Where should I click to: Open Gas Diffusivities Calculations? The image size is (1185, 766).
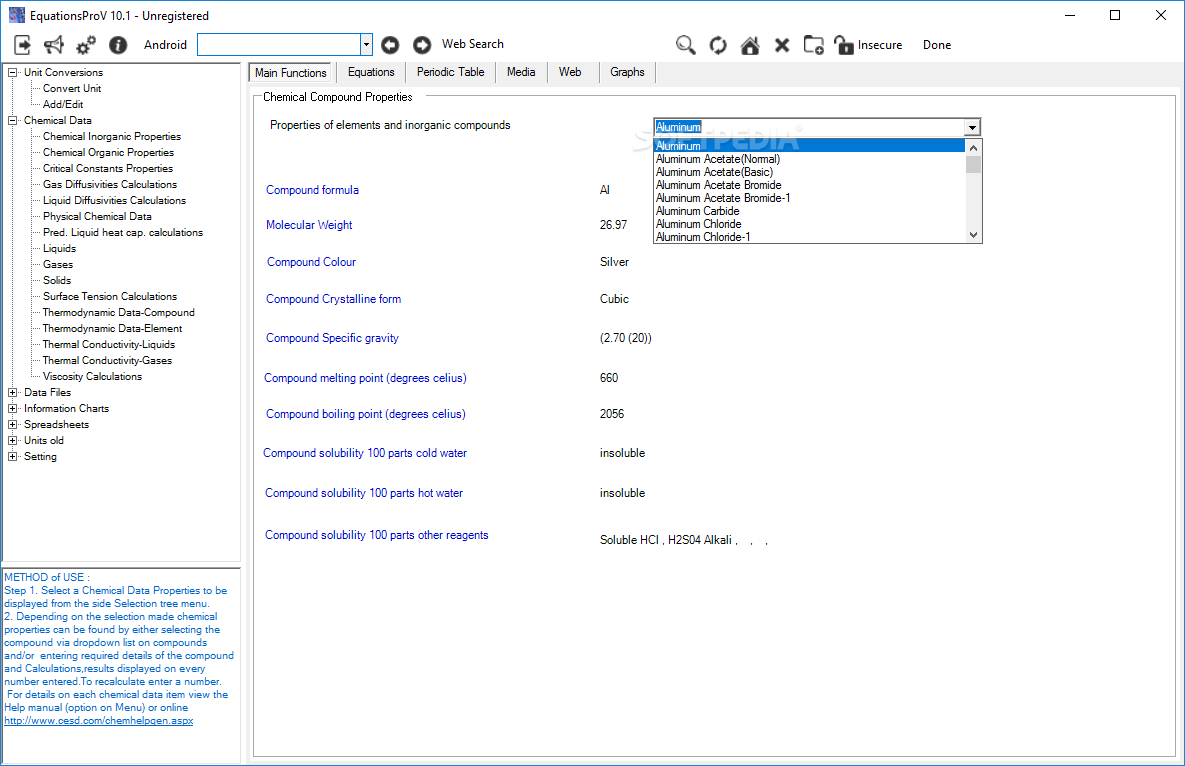pos(110,184)
